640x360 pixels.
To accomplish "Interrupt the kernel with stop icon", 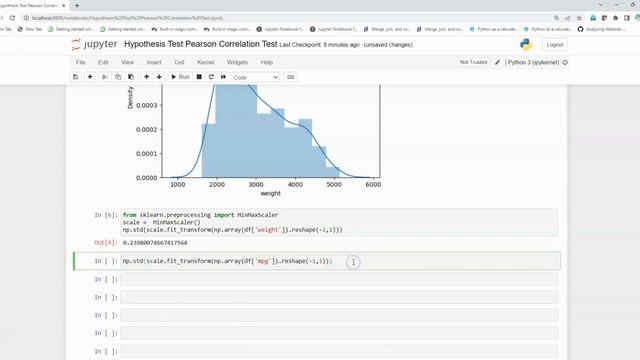I will tap(199, 77).
